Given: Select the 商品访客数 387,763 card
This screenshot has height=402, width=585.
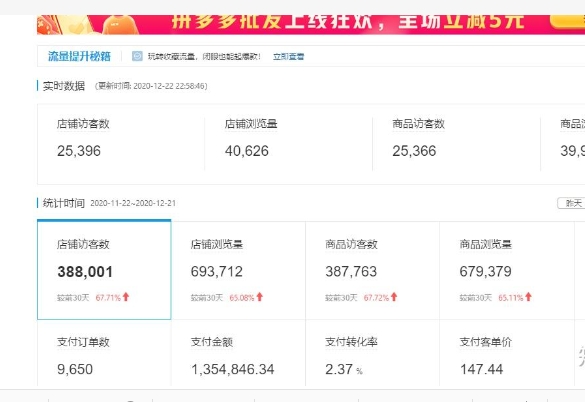Looking at the screenshot, I should [372, 271].
